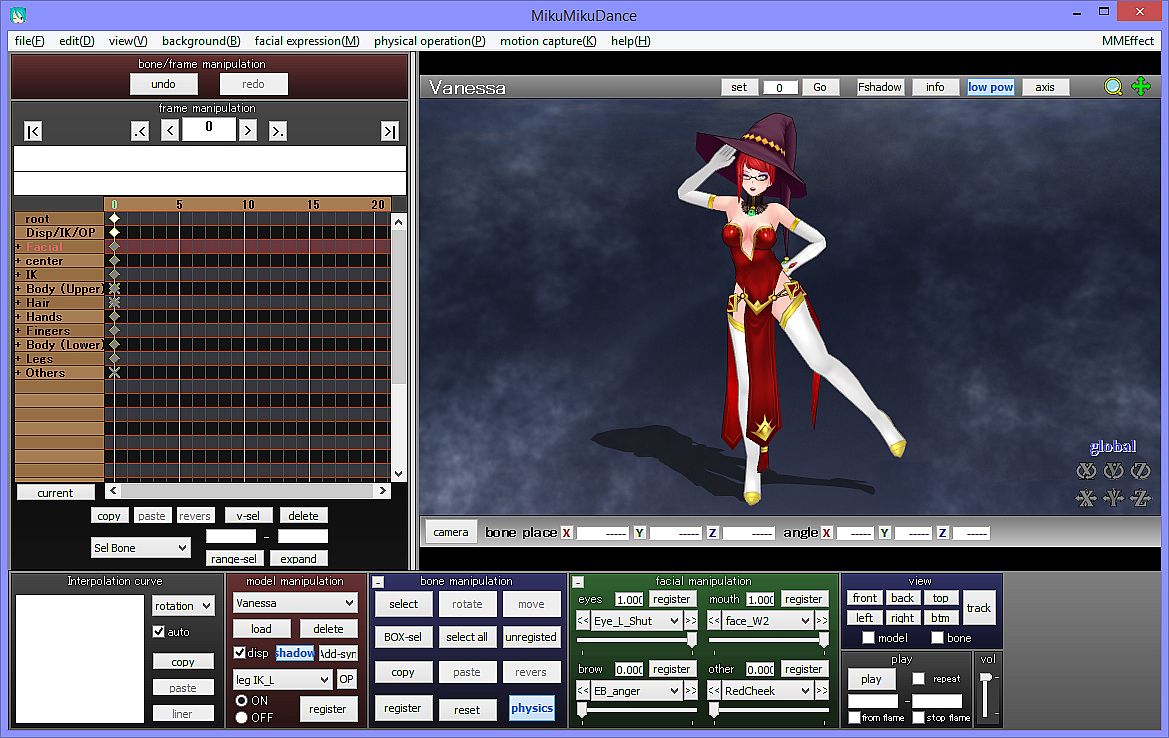Adjust the eyes morph slider
The width and height of the screenshot is (1169, 738).
(x=690, y=638)
